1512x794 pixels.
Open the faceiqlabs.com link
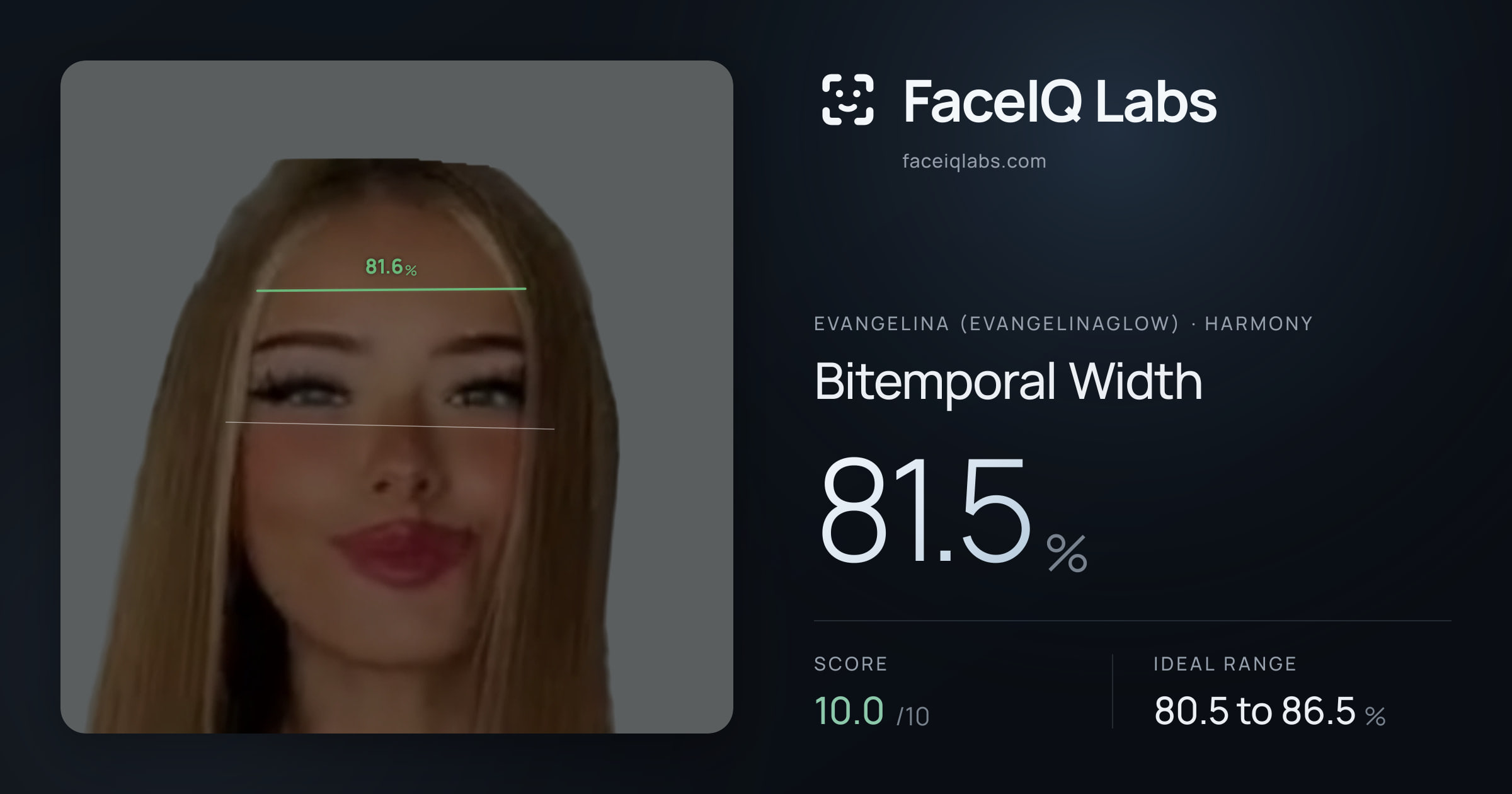pyautogui.click(x=974, y=161)
